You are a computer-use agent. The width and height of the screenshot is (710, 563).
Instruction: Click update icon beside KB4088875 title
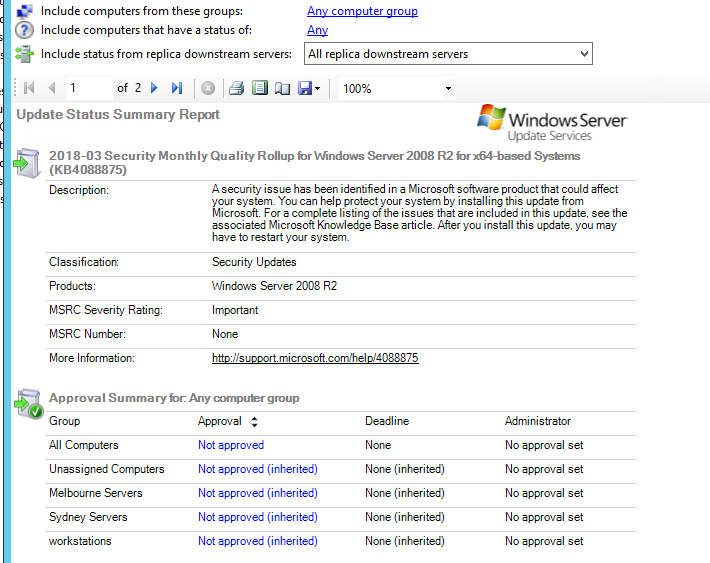click(26, 163)
